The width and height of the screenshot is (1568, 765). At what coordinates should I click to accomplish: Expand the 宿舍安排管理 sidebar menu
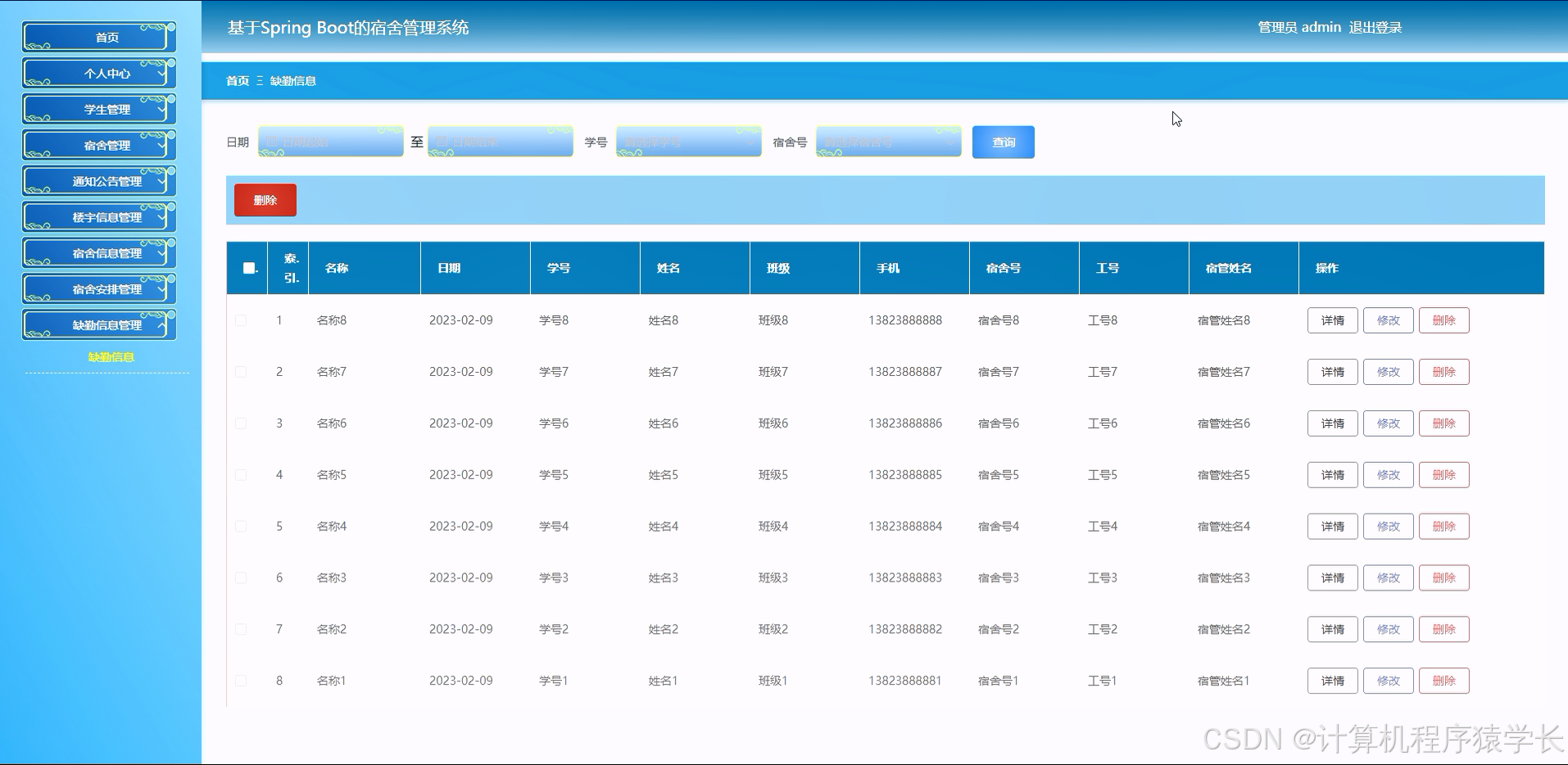(99, 289)
